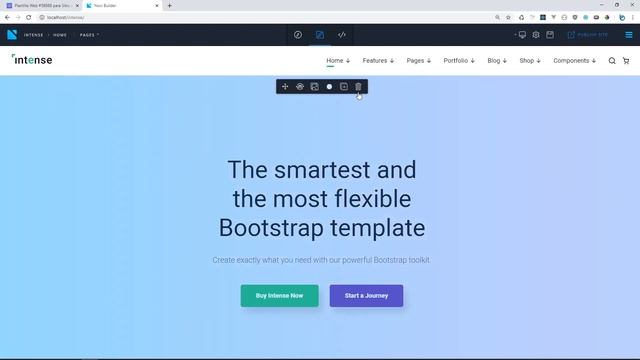640x360 pixels.
Task: Click the browser zoom magnifier icon
Action: click(497, 18)
